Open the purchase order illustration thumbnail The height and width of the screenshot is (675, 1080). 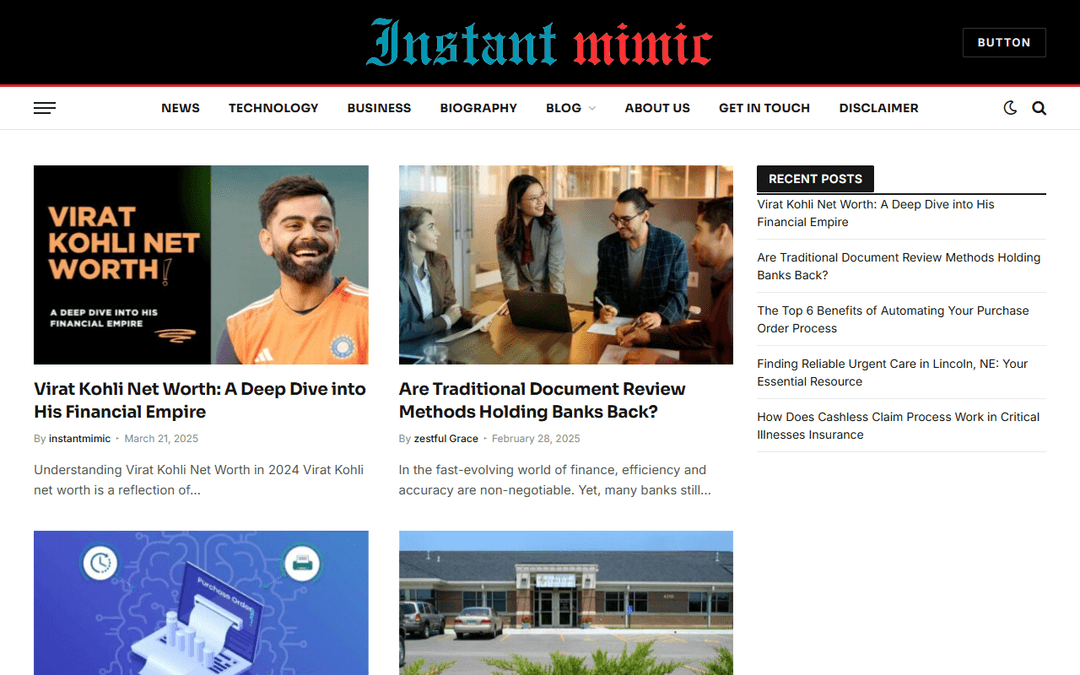click(x=201, y=603)
